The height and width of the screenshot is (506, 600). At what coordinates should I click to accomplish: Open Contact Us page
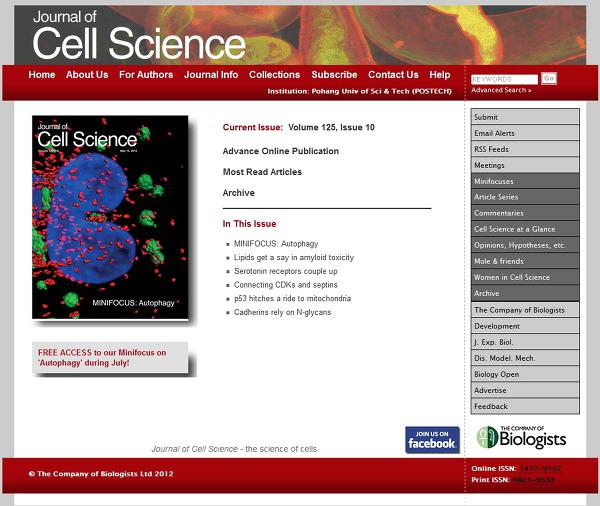point(393,75)
